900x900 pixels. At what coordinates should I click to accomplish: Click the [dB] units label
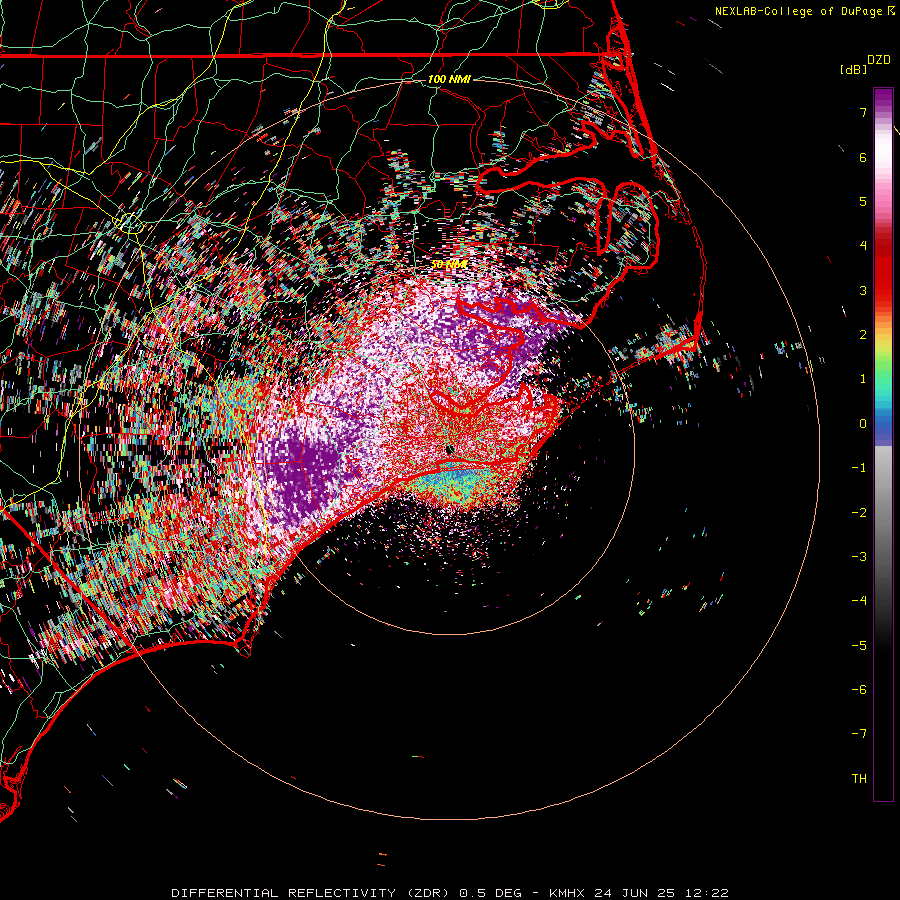click(854, 69)
